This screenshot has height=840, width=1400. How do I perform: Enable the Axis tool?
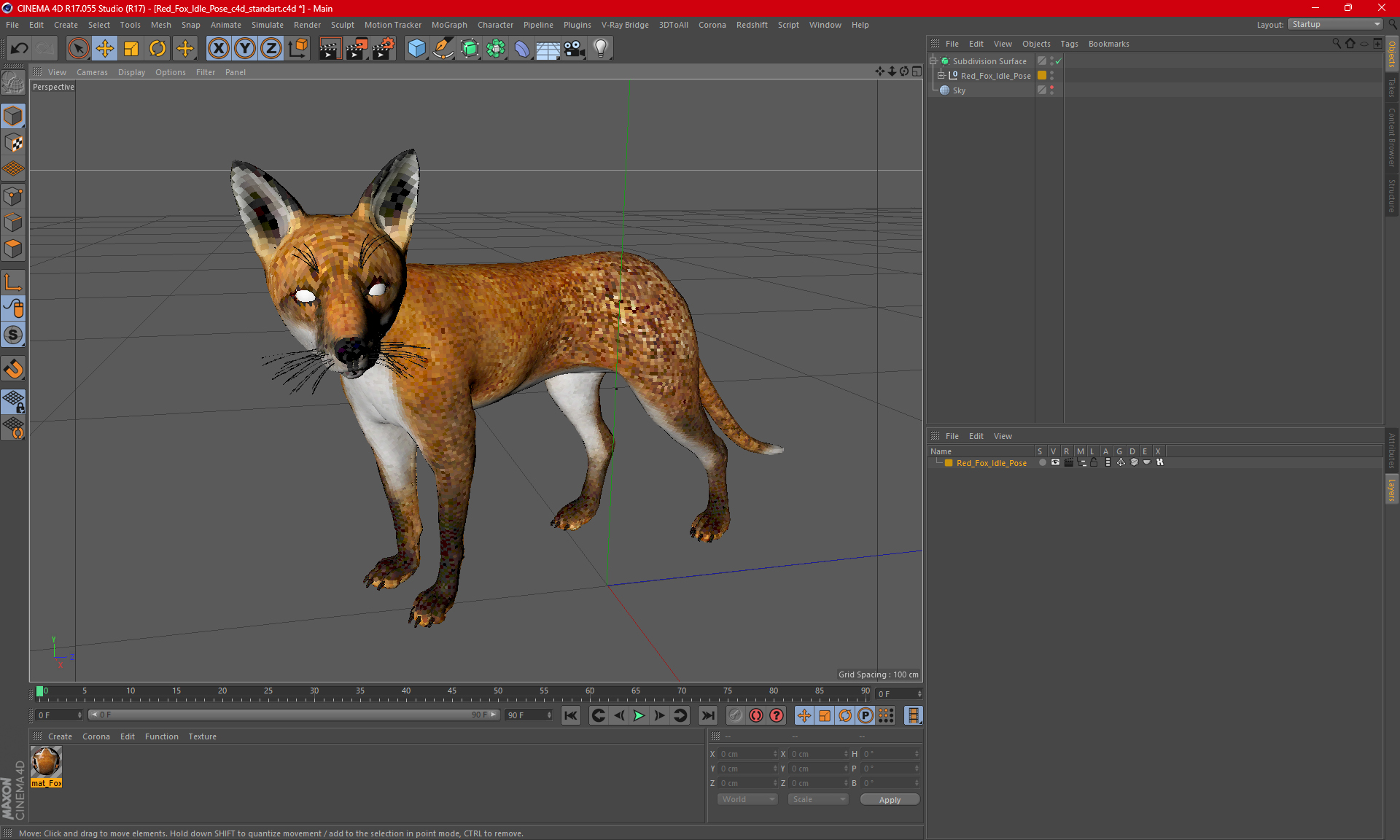click(x=13, y=282)
